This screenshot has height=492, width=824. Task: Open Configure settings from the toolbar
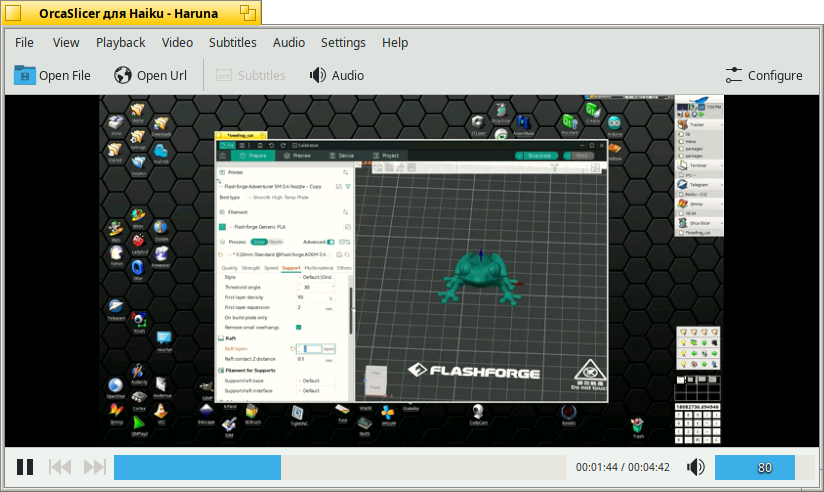764,76
